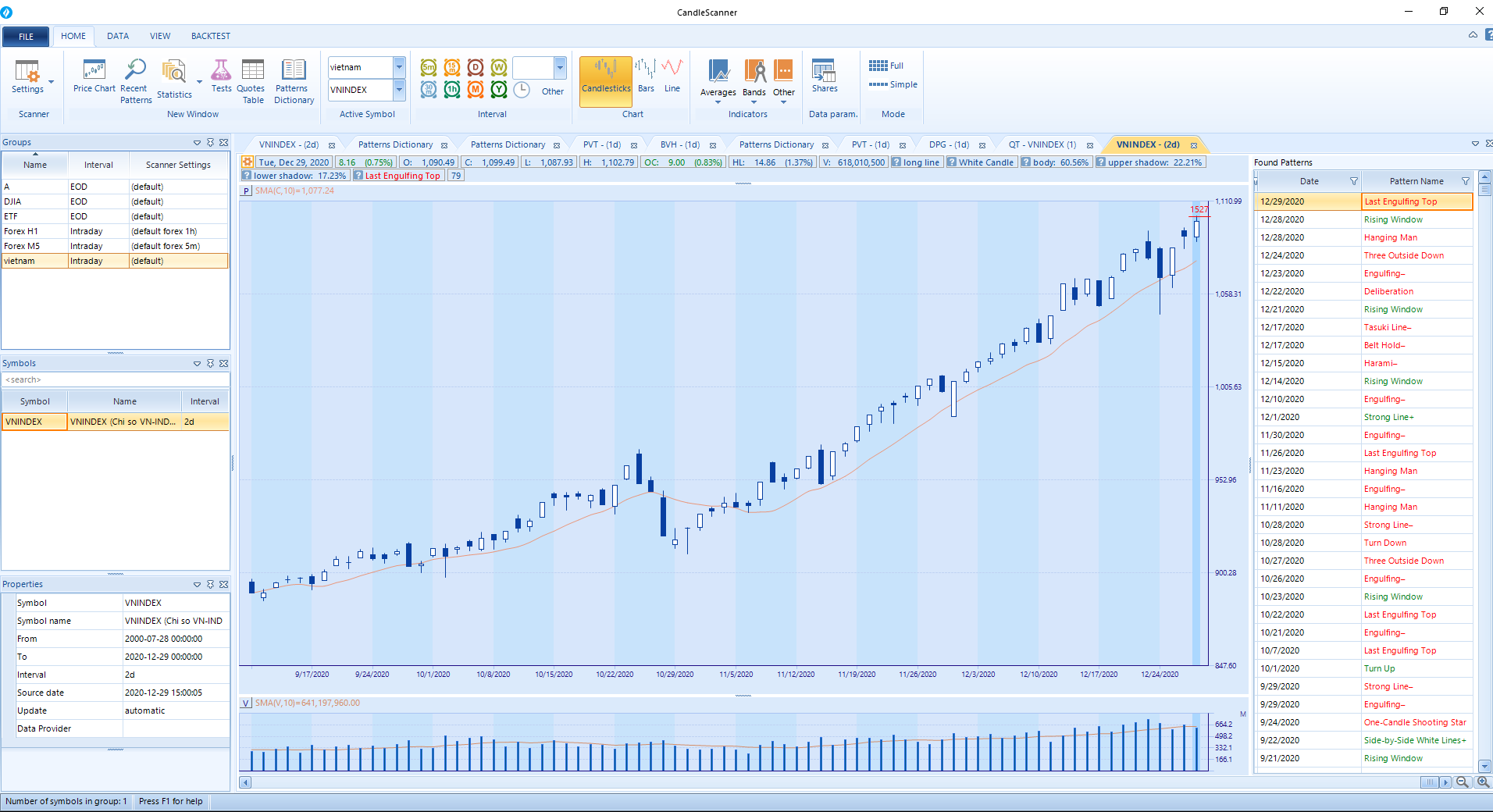1493x812 pixels.
Task: Switch to the BVH - (1d) tab
Action: click(x=679, y=144)
